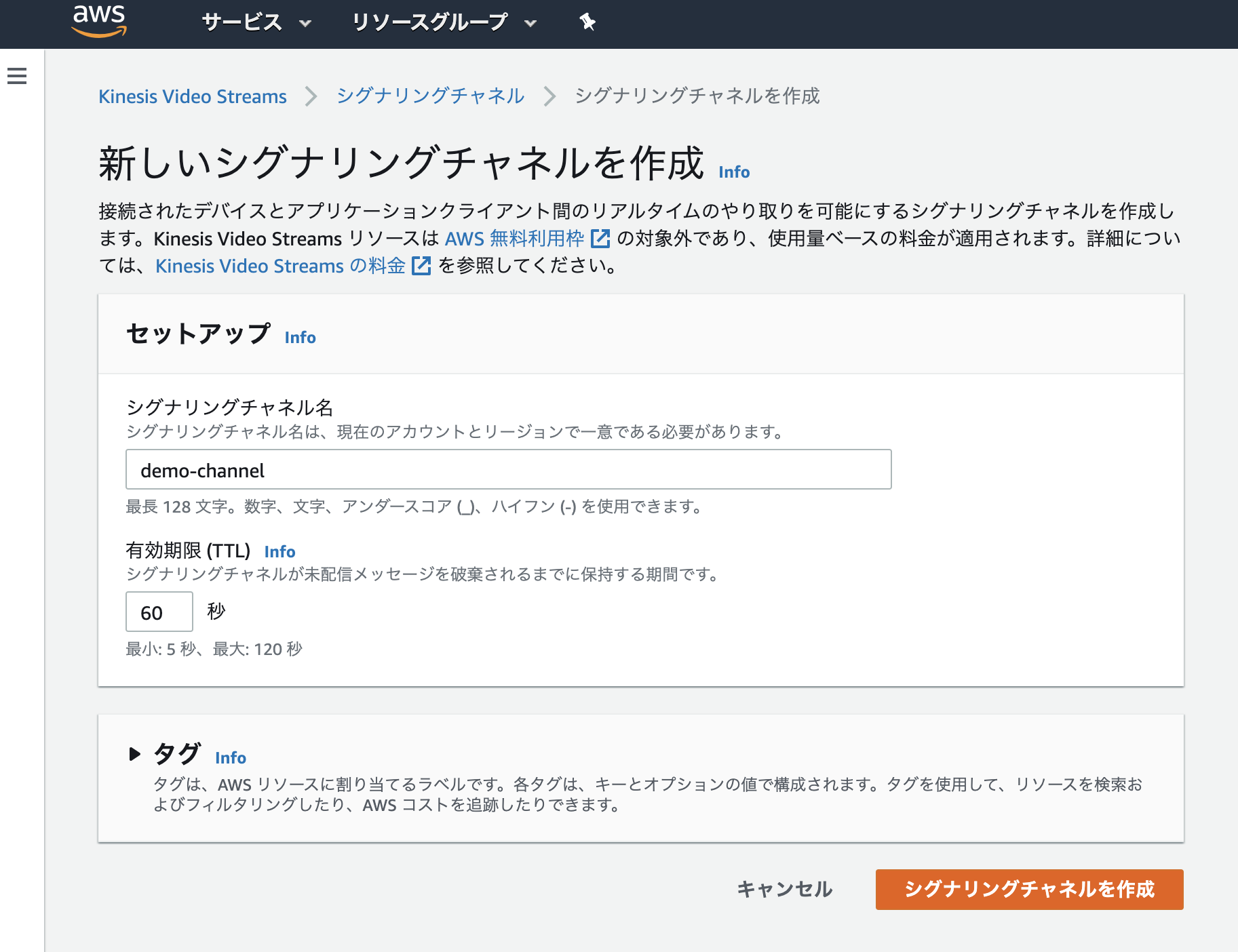
Task: Expand the タグ section triangle
Action: pyautogui.click(x=134, y=754)
